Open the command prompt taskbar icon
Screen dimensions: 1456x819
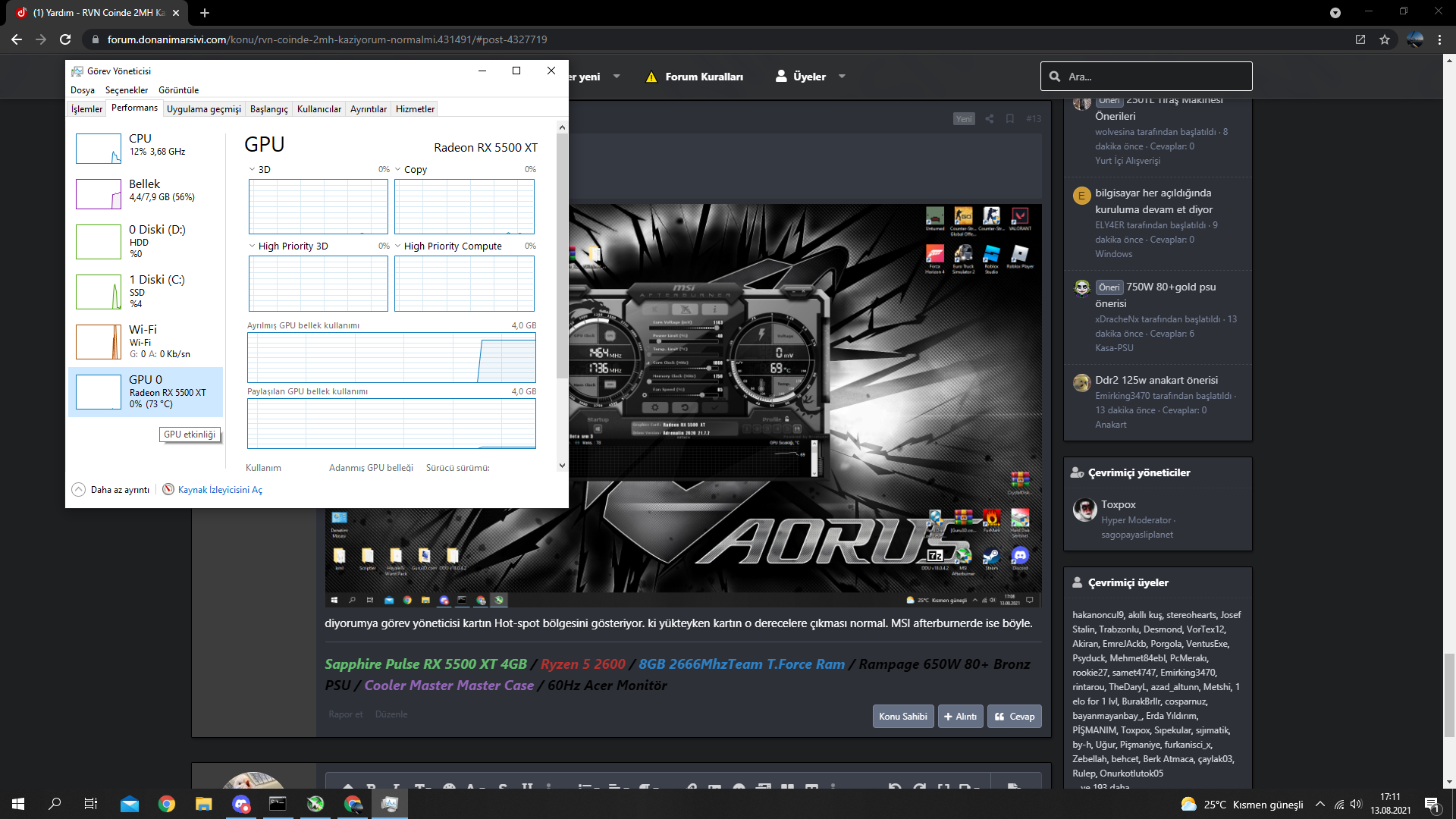tap(278, 804)
